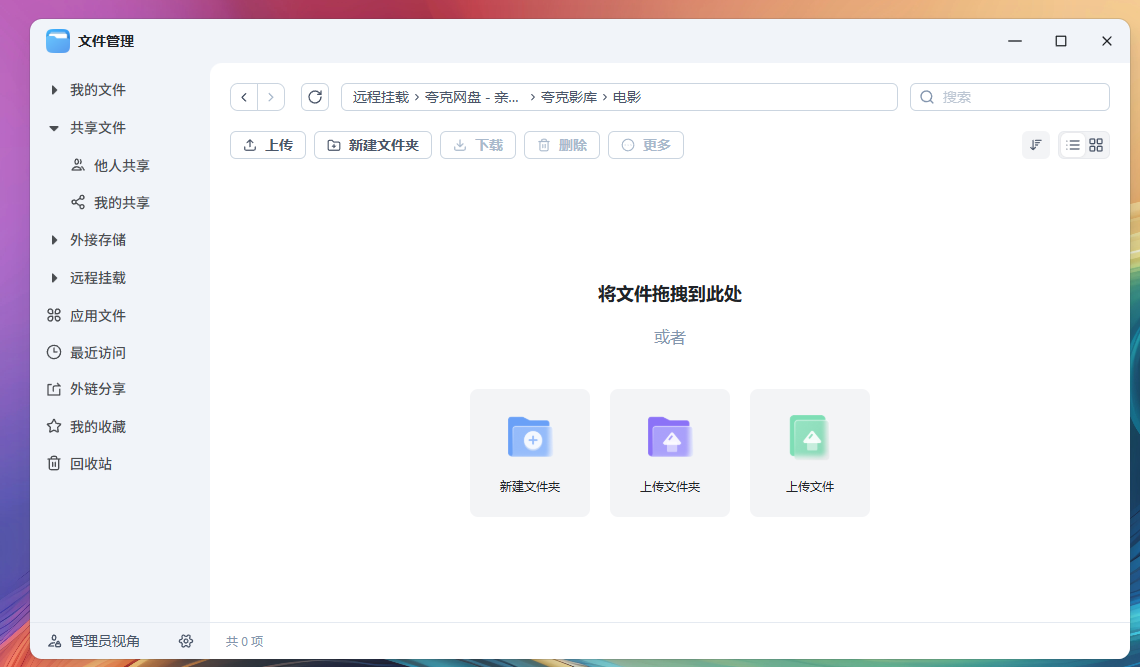1140x667 pixels.
Task: Collapse the Shared Files (共享文件) section
Action: click(x=54, y=128)
